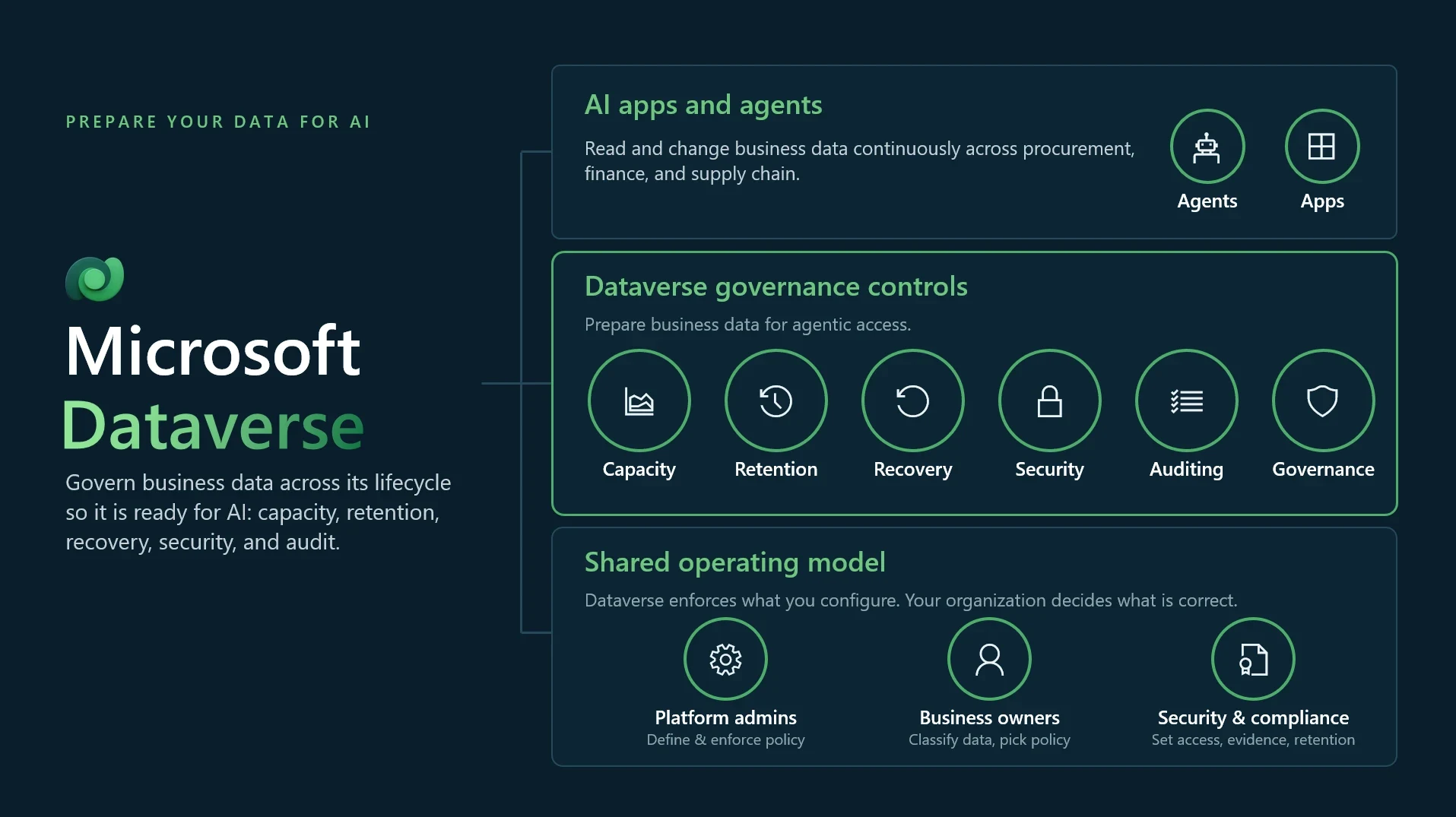
Task: Click 'Read and change business data' description
Action: [x=859, y=161]
